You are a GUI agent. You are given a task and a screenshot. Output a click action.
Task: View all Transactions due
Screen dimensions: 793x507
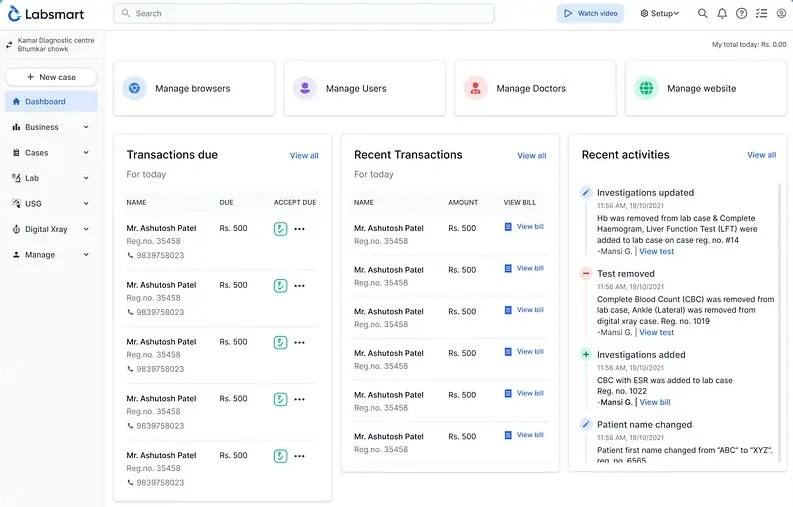[304, 155]
